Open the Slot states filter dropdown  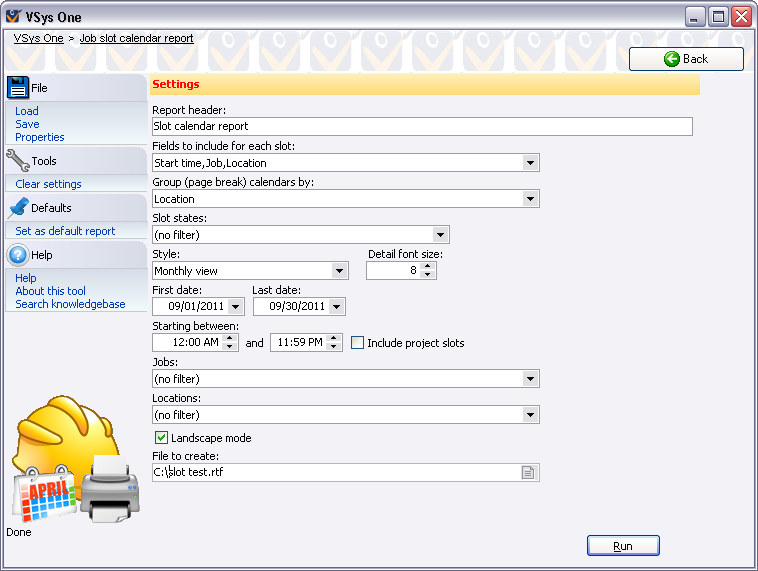[440, 235]
